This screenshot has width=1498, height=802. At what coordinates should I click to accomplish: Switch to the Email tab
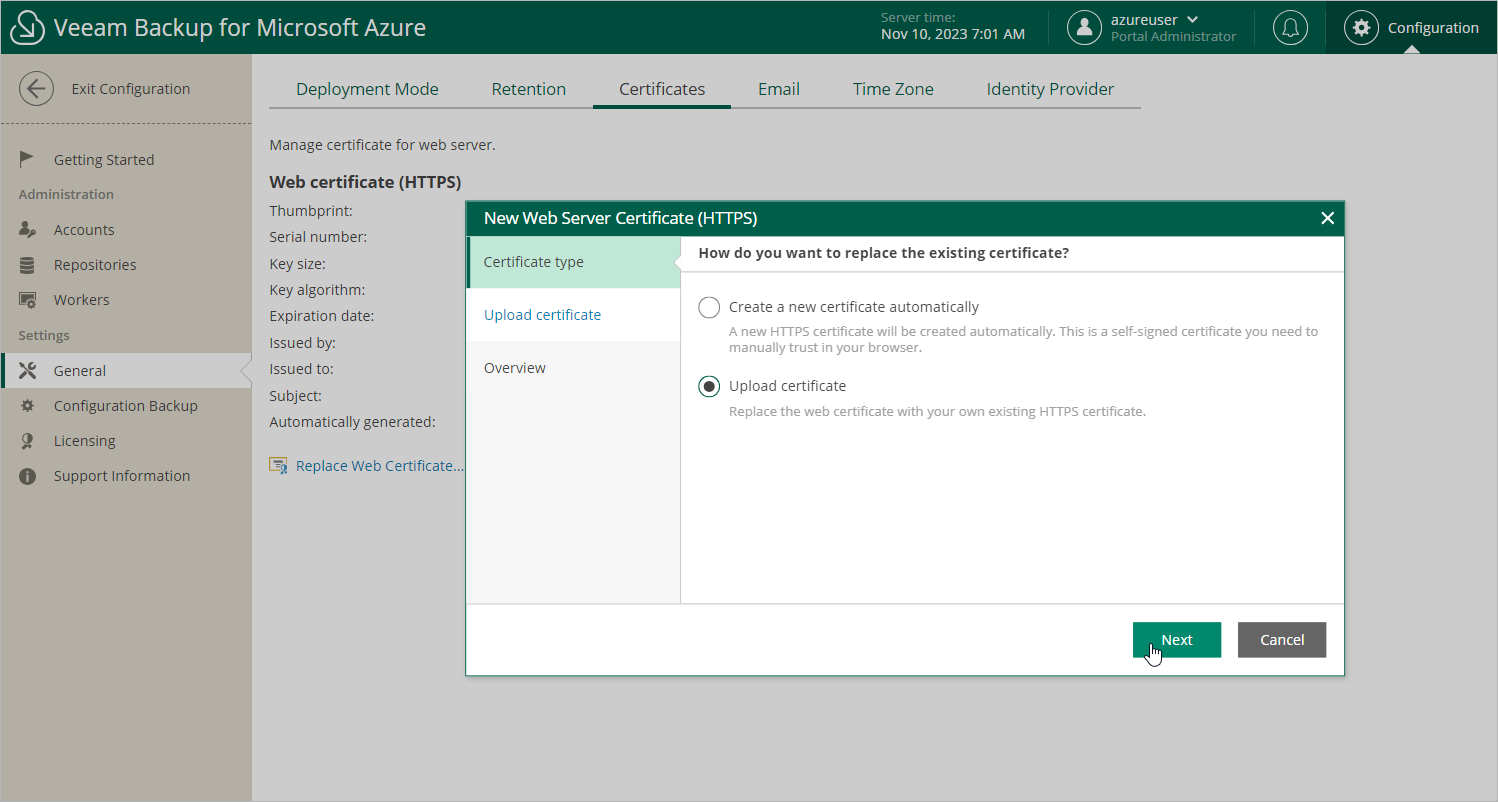[x=779, y=89]
